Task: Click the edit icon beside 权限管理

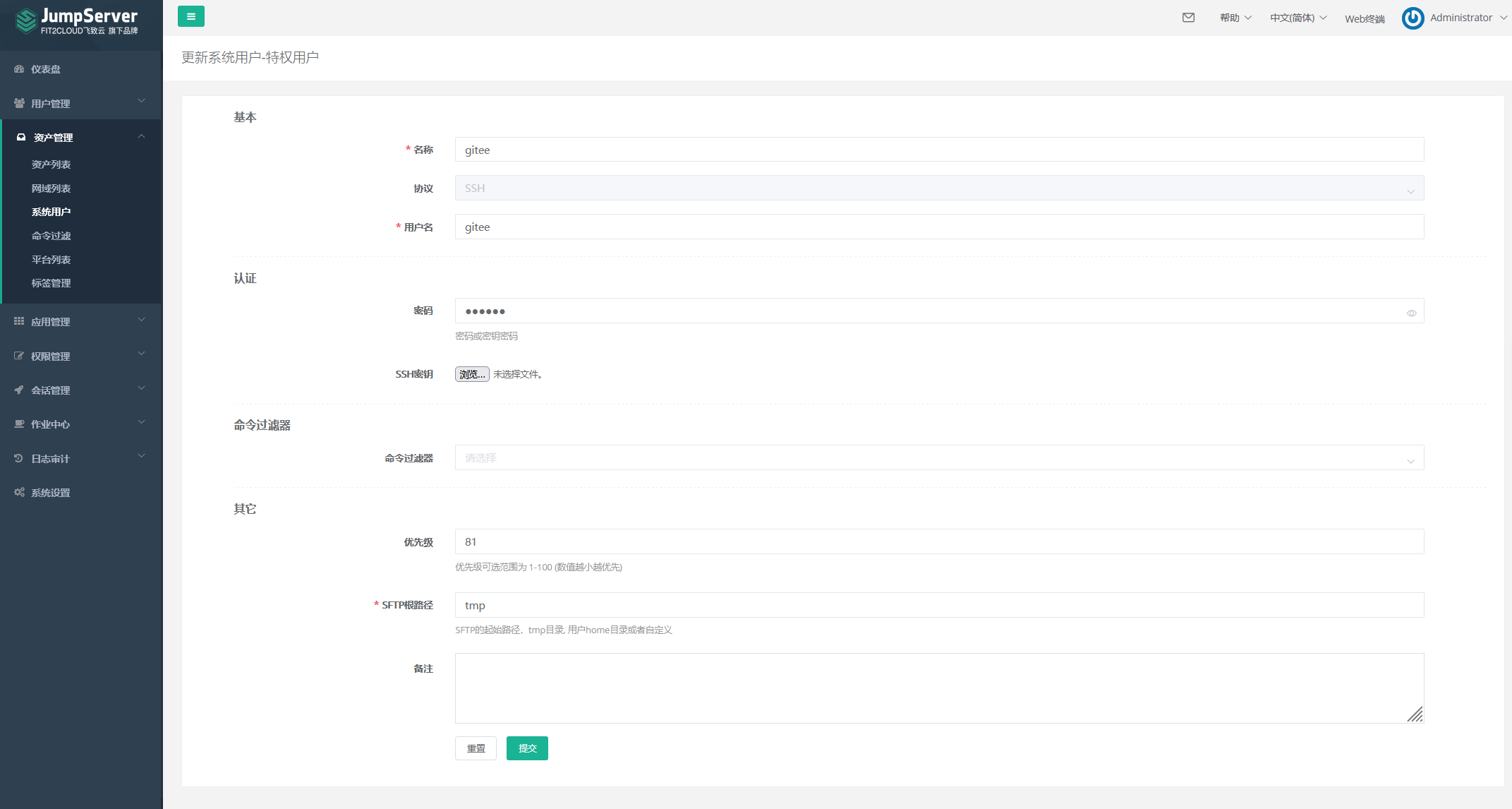Action: point(19,356)
